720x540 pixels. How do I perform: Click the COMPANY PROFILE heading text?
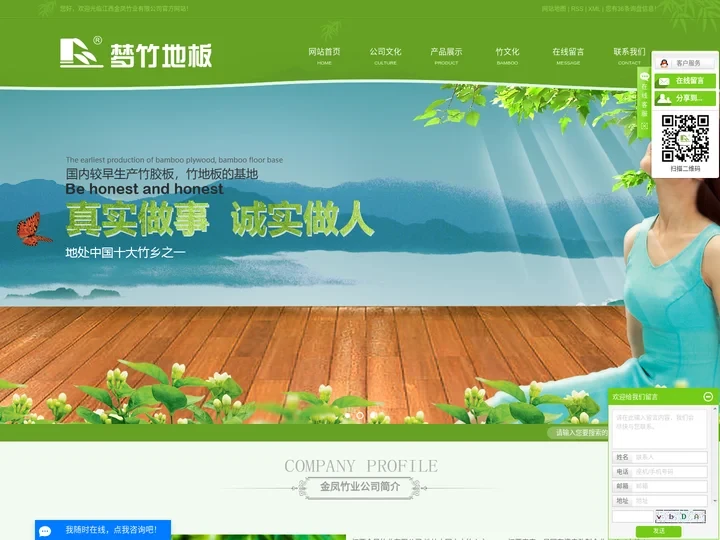click(361, 466)
